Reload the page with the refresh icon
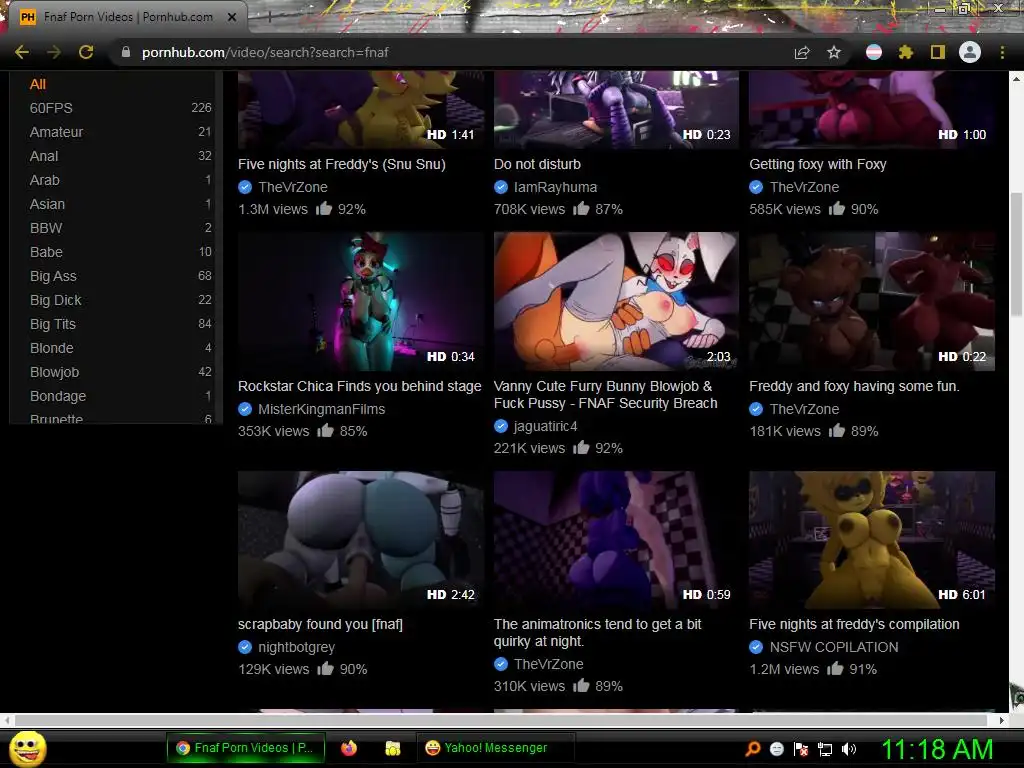This screenshot has height=768, width=1024. click(x=86, y=52)
